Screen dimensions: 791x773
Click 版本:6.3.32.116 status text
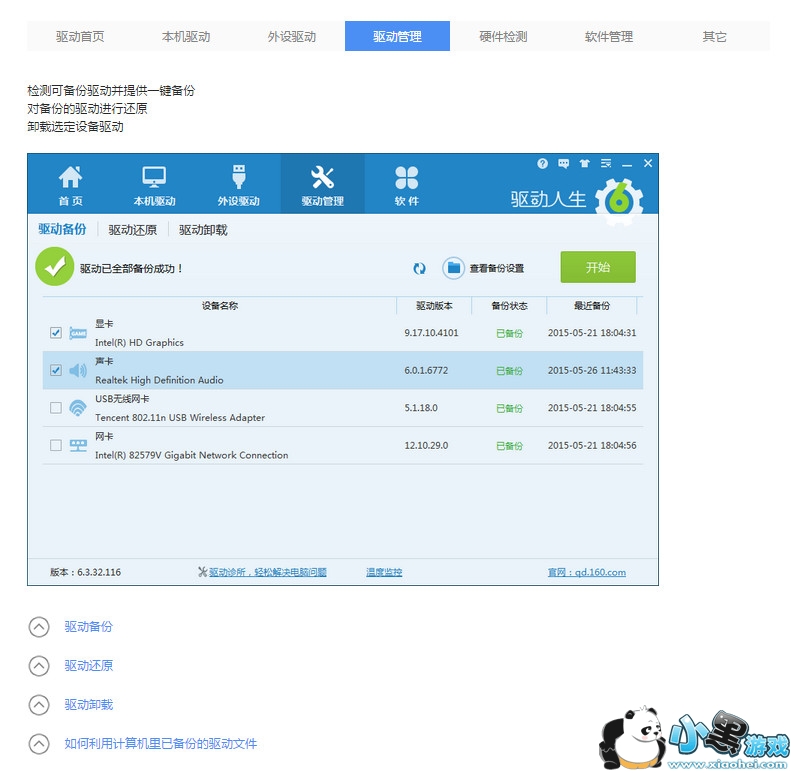tap(85, 572)
